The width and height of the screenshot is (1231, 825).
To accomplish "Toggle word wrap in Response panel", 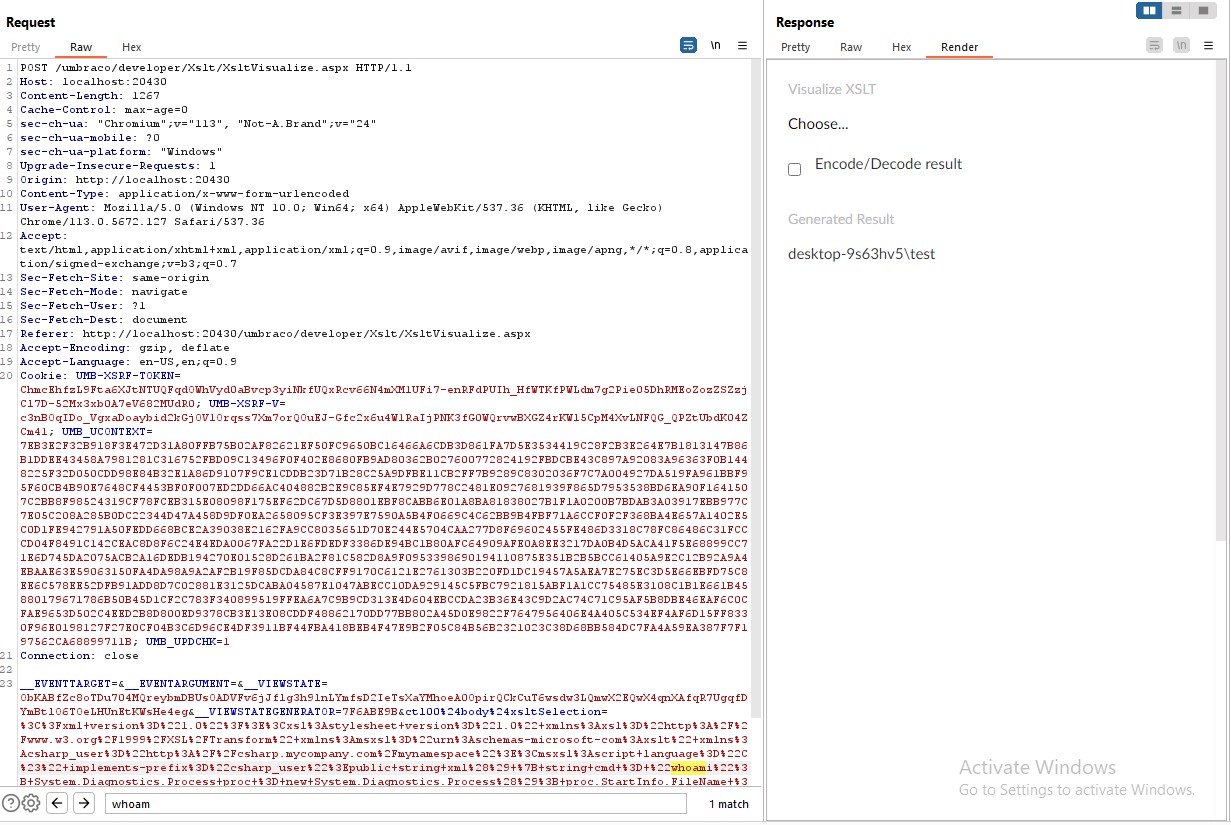I will 1154,45.
